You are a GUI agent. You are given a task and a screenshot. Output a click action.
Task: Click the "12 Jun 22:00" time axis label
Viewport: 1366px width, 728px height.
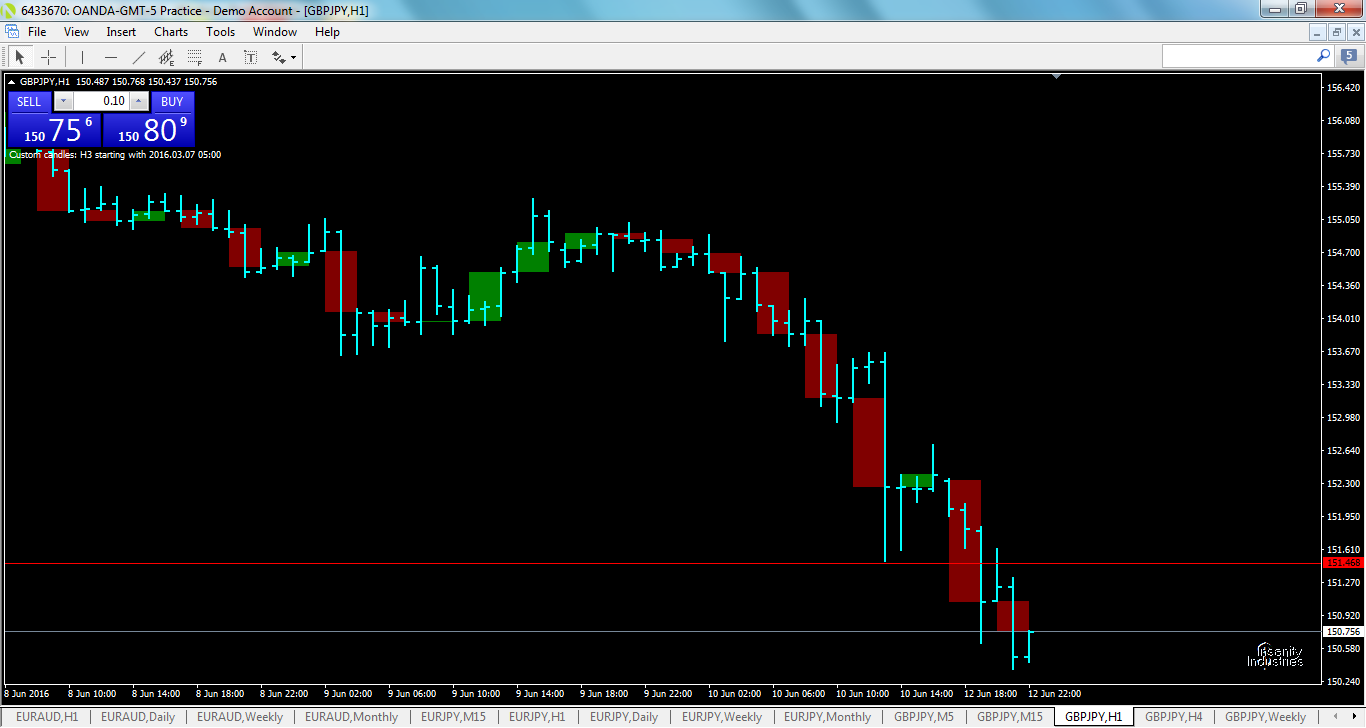coord(1055,693)
